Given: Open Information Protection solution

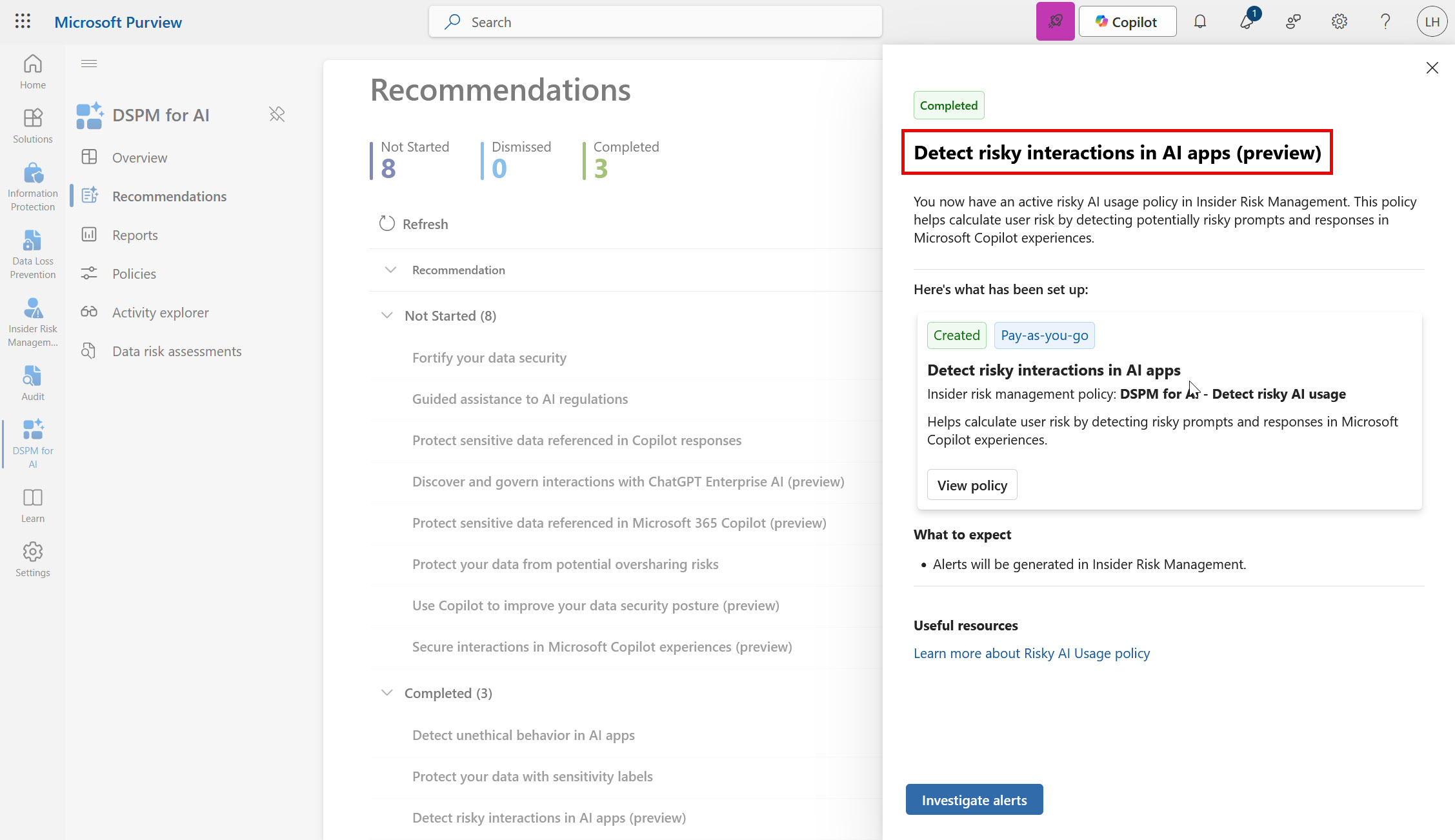Looking at the screenshot, I should (x=32, y=187).
